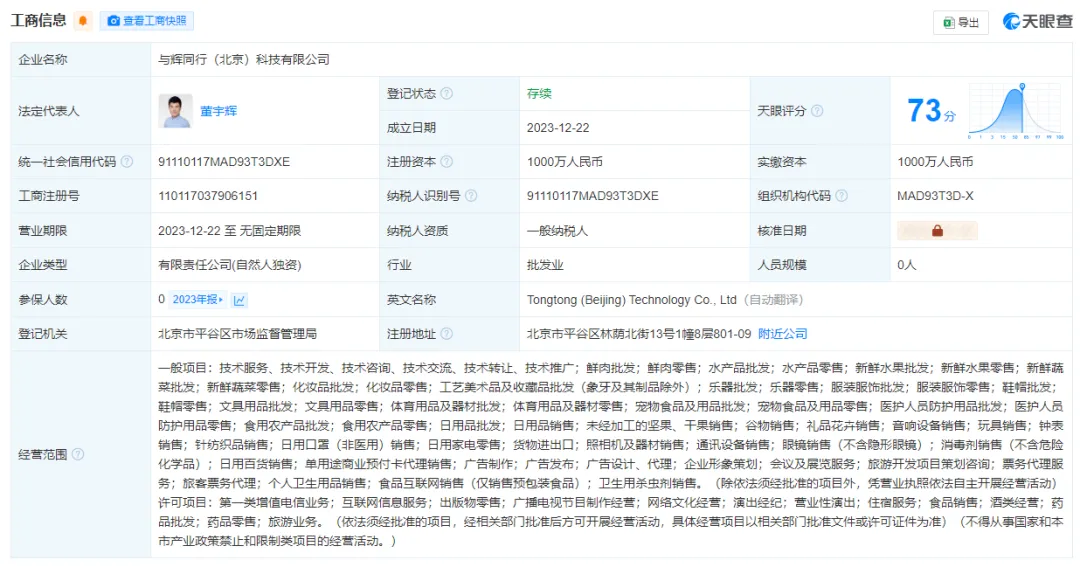This screenshot has height=567, width=1080.
Task: Unlock the hidden 核准日期 lock icon
Action: click(937, 231)
